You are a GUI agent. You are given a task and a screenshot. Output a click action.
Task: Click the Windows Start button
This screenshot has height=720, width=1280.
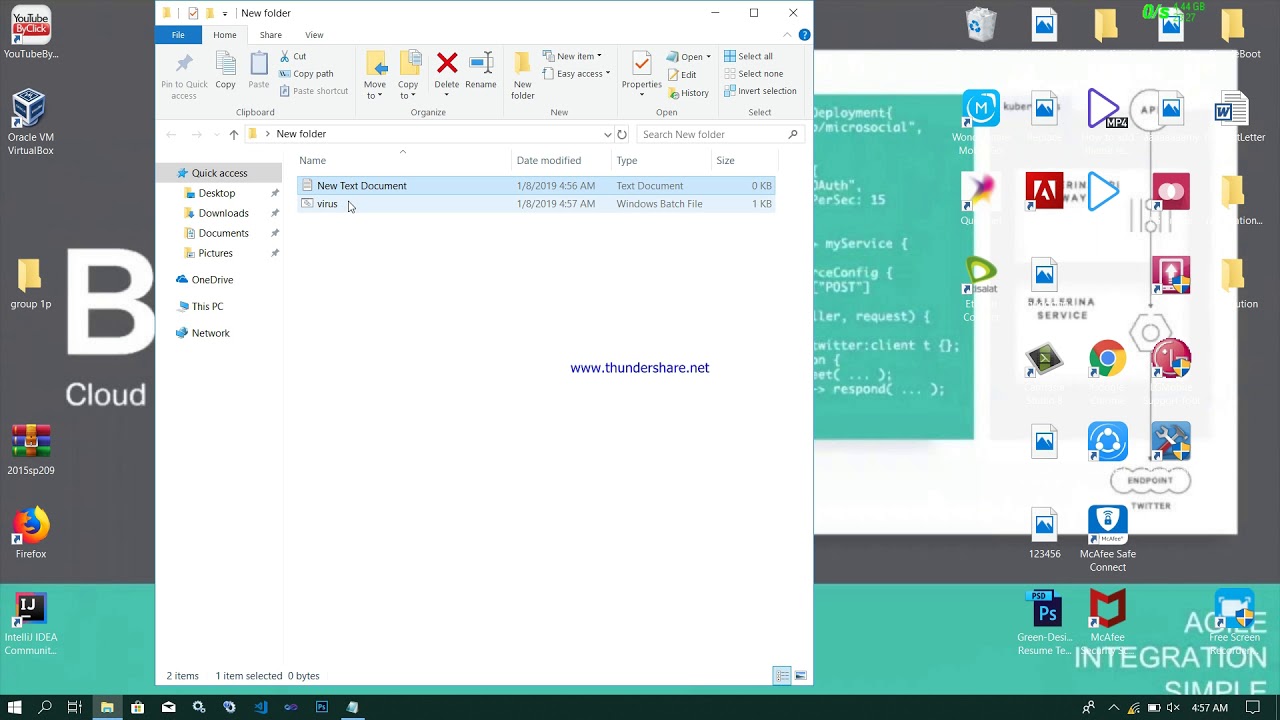tap(15, 707)
